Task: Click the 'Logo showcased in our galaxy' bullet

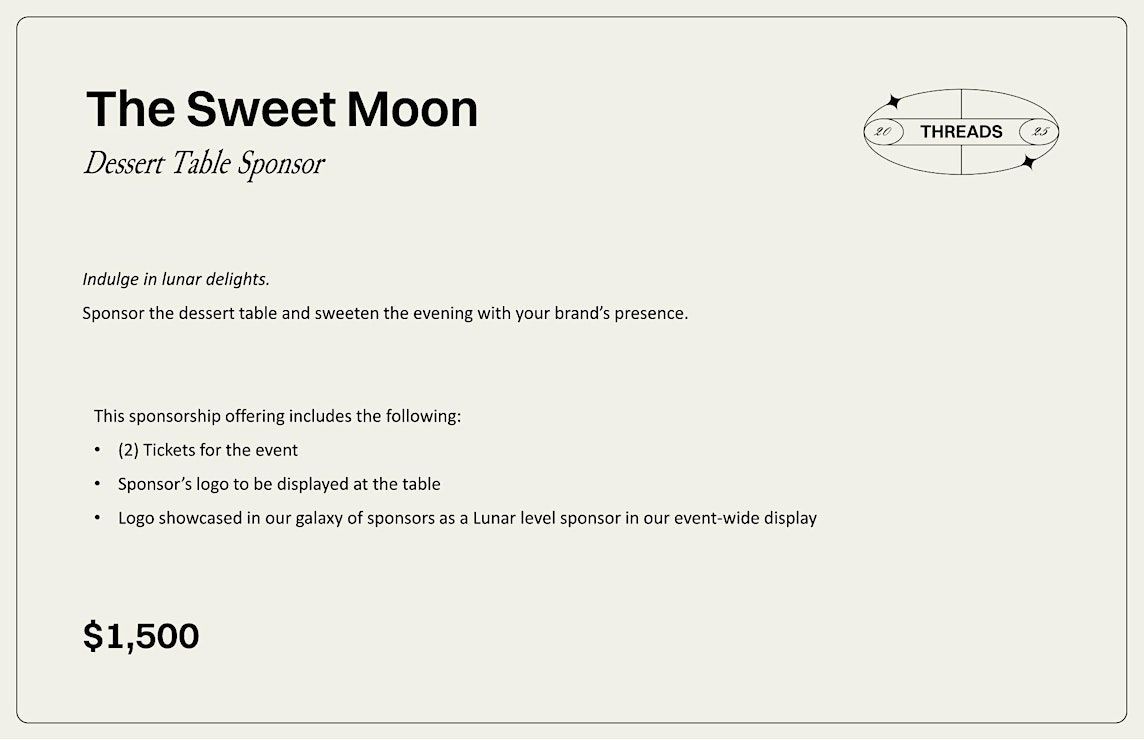Action: click(467, 518)
